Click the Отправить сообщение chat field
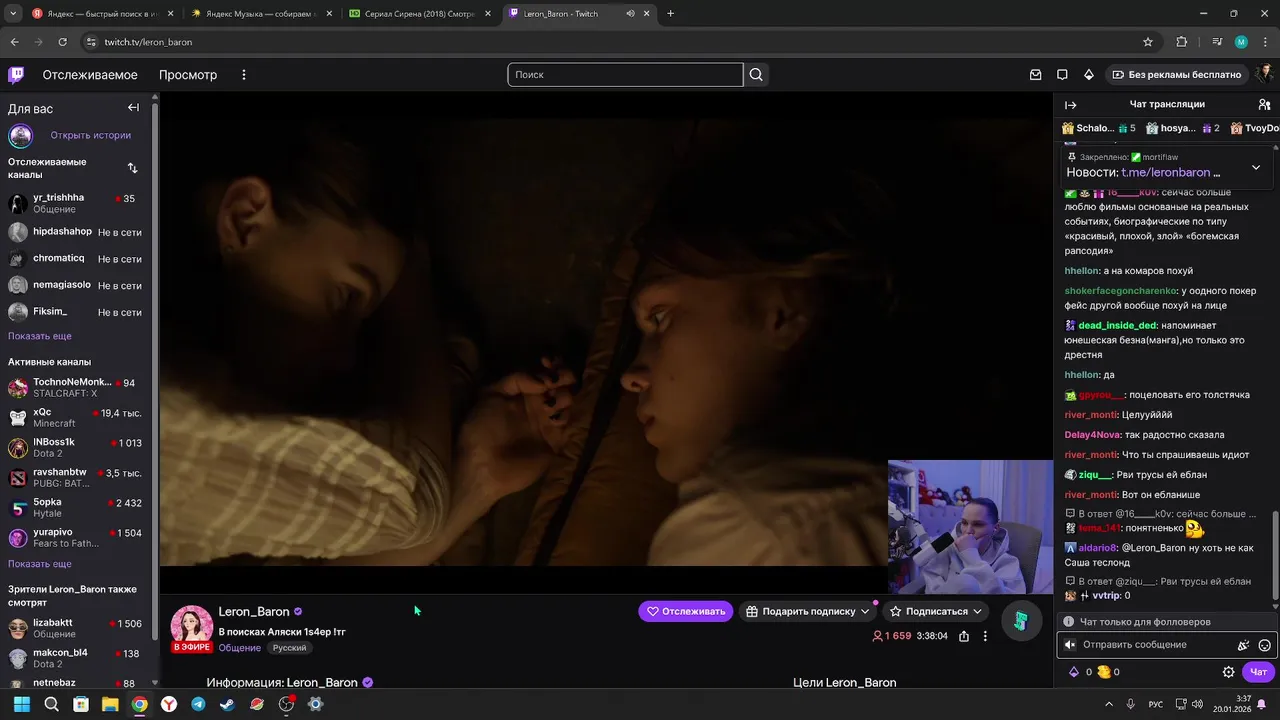 click(1155, 645)
